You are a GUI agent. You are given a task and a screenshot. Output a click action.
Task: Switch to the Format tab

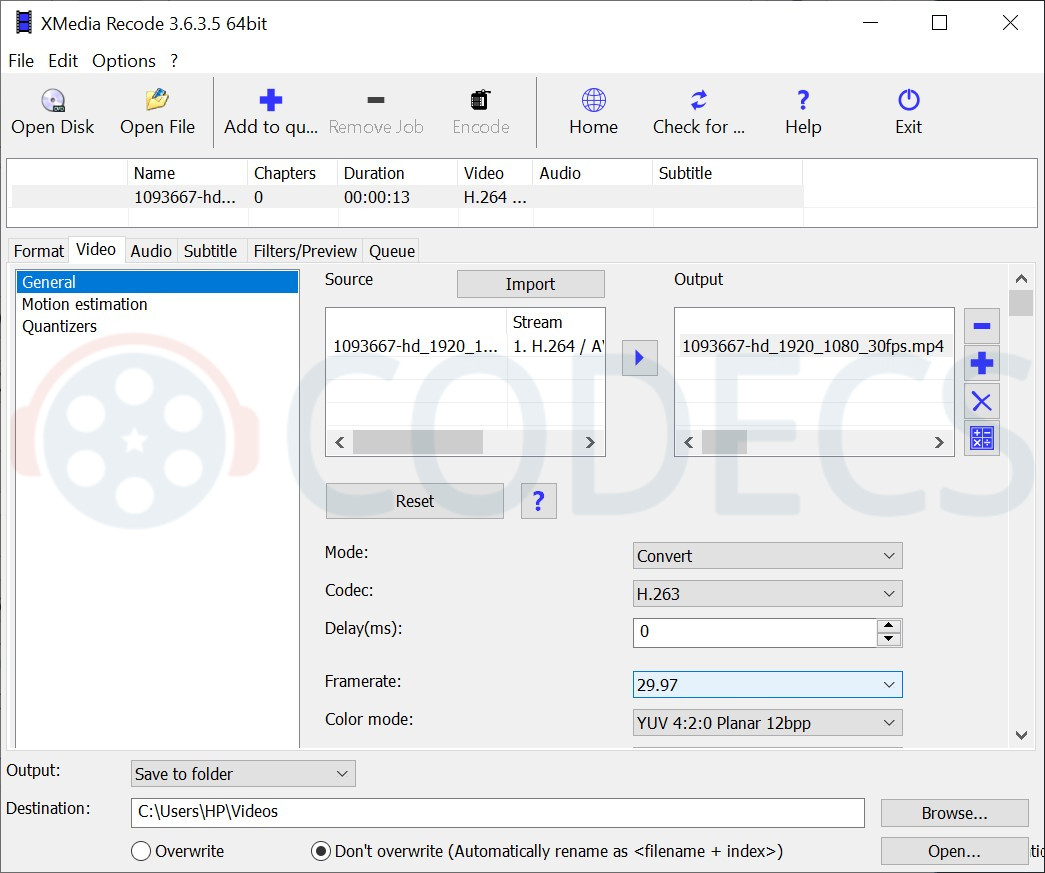tap(39, 251)
